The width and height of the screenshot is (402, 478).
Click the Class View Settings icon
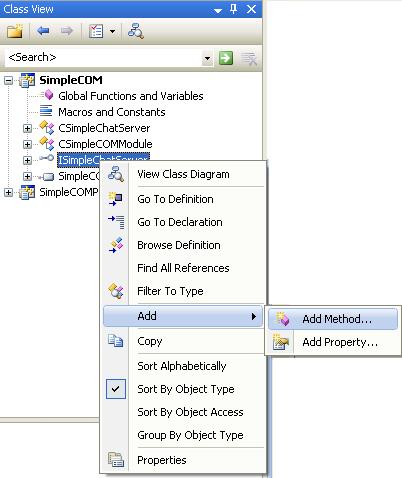(96, 31)
